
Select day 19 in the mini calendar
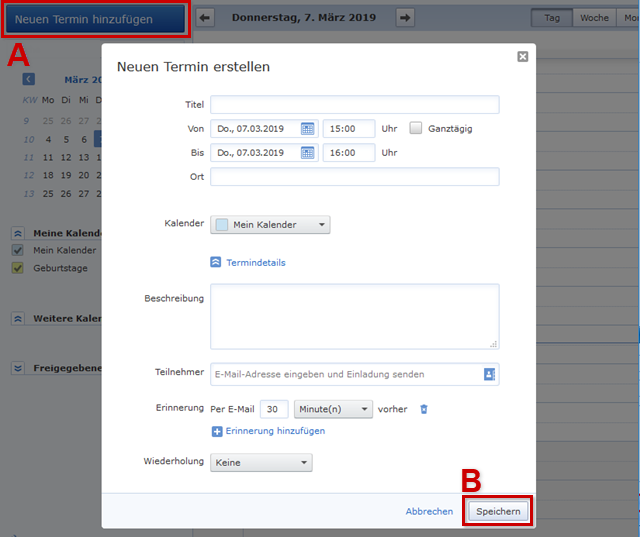pyautogui.click(x=66, y=175)
